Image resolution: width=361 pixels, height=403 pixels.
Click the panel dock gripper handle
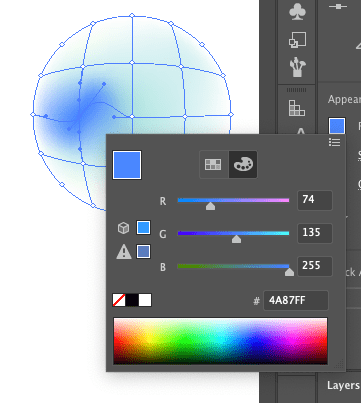[296, 90]
